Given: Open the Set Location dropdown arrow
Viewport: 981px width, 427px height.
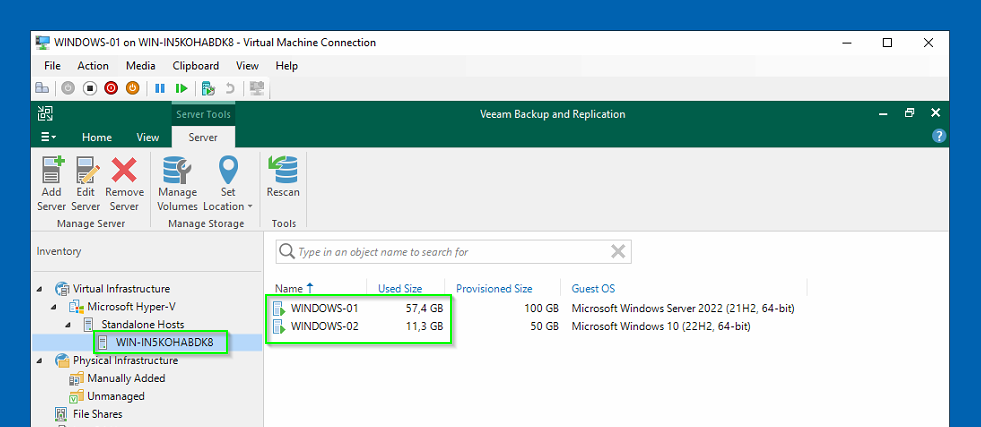Looking at the screenshot, I should tap(250, 206).
